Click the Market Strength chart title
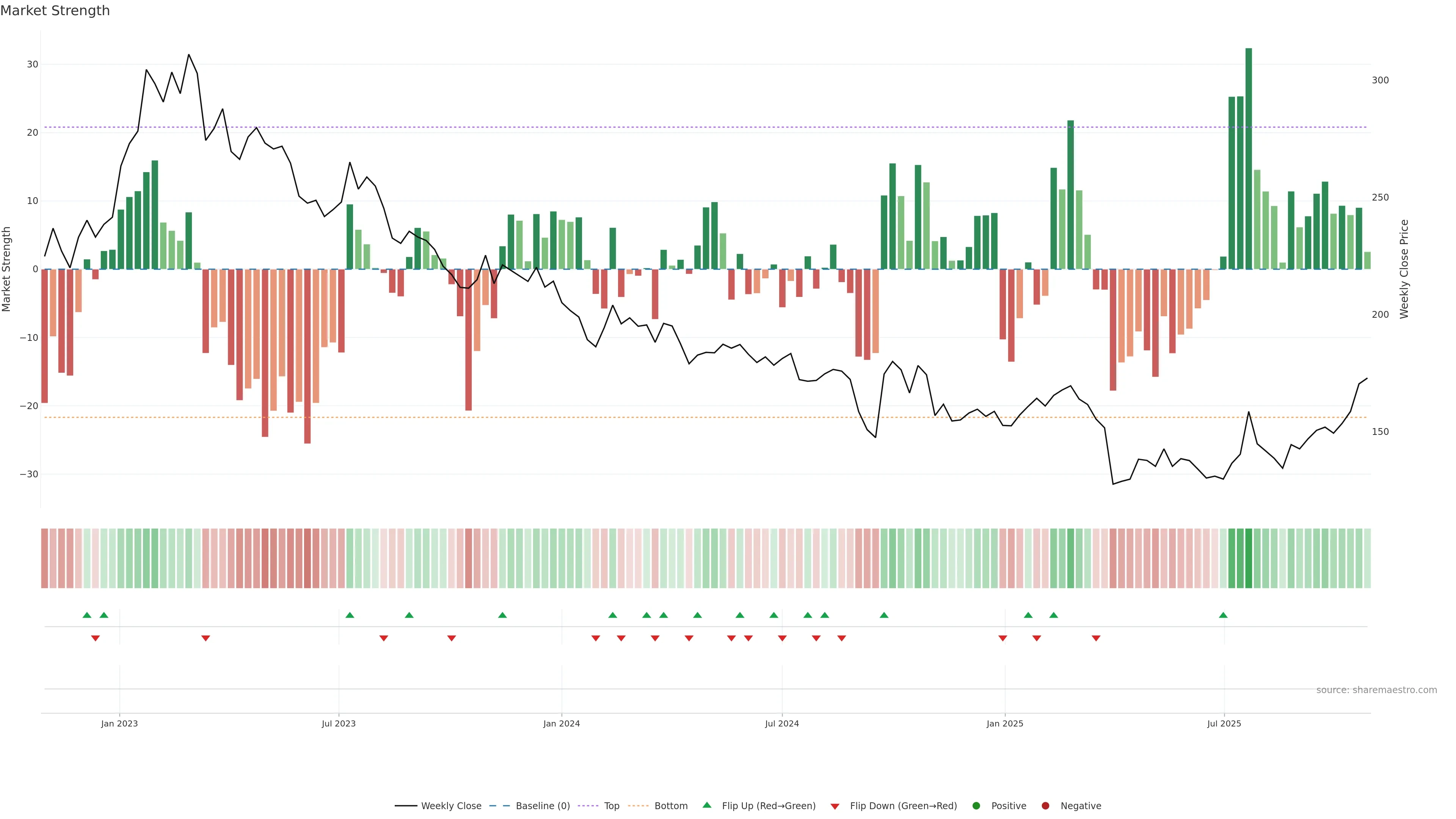This screenshot has width=1456, height=819. pos(55,11)
